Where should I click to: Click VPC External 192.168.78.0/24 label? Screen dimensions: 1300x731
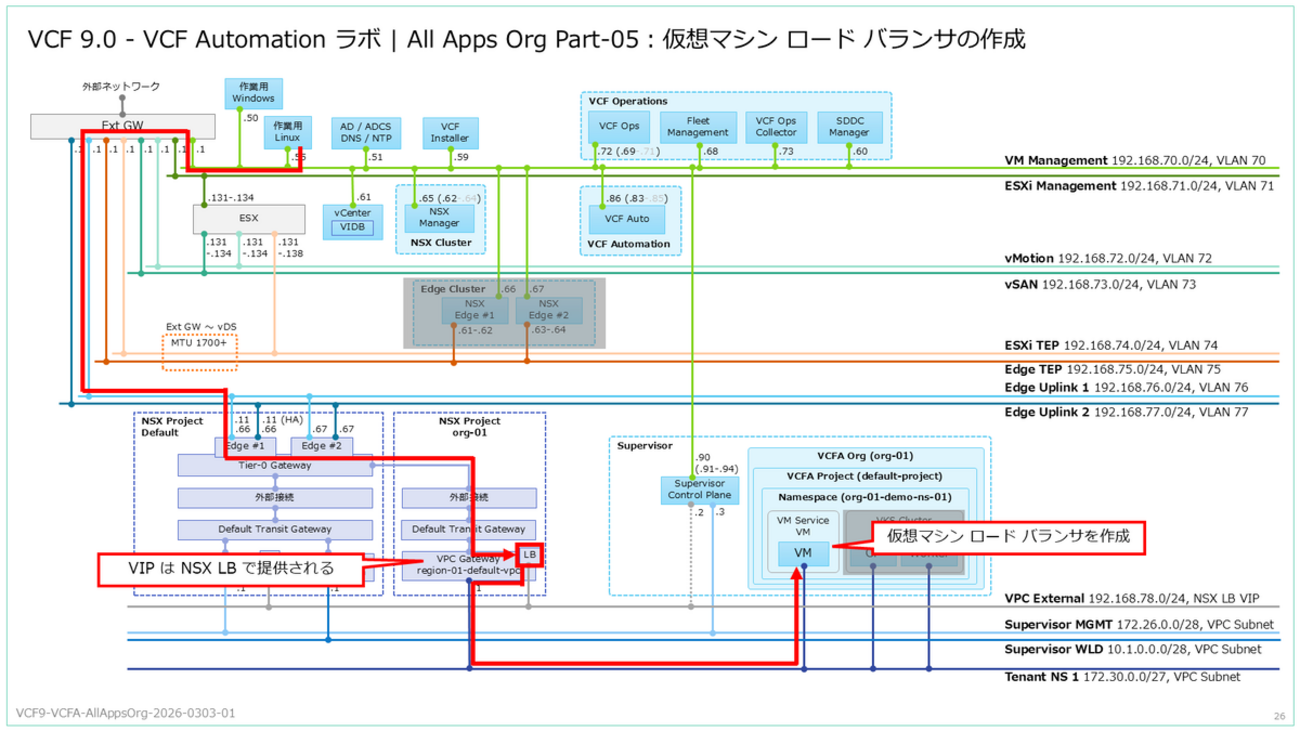(x=1131, y=599)
